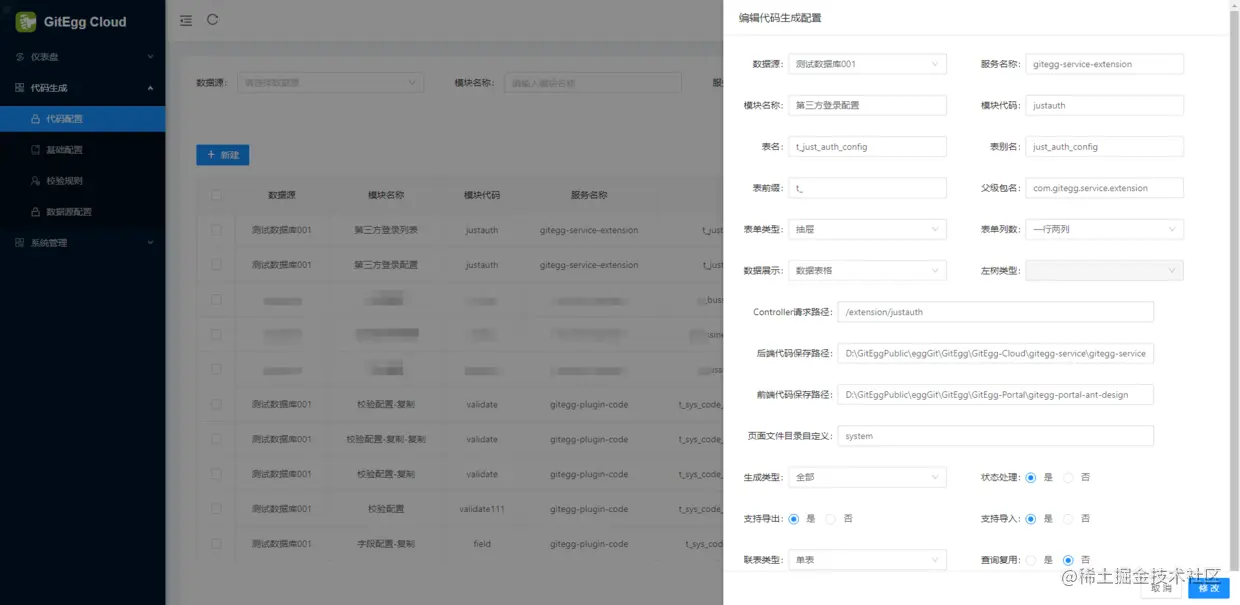The image size is (1240, 605).
Task: Open the 生成类型 dropdown showing 全部
Action: coord(867,477)
